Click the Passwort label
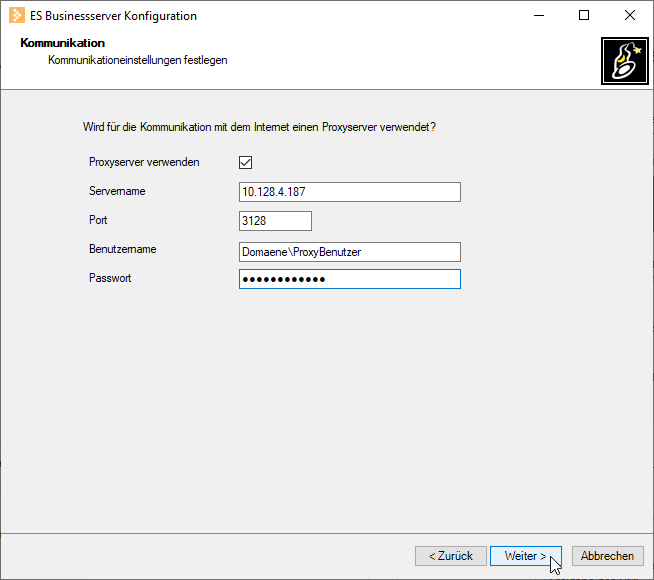 coord(110,278)
